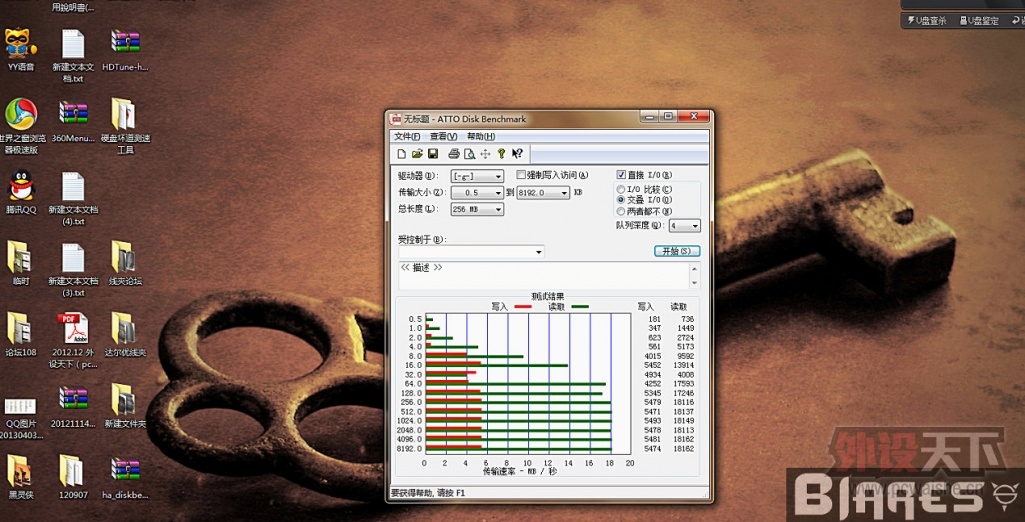Screen dimensions: 1025x522
Task: Click the context help pointer icon
Action: (517, 154)
